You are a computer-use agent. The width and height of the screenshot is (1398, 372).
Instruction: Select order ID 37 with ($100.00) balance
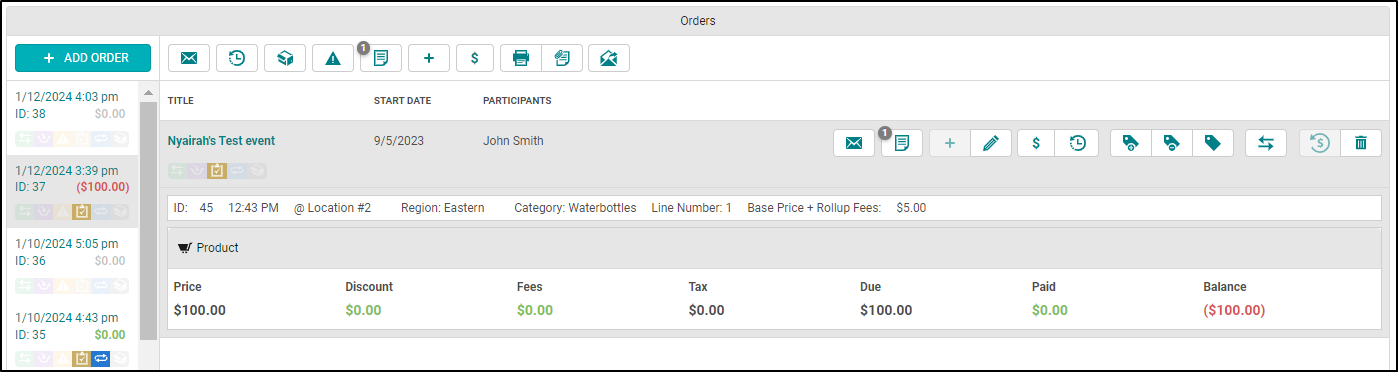tap(72, 191)
